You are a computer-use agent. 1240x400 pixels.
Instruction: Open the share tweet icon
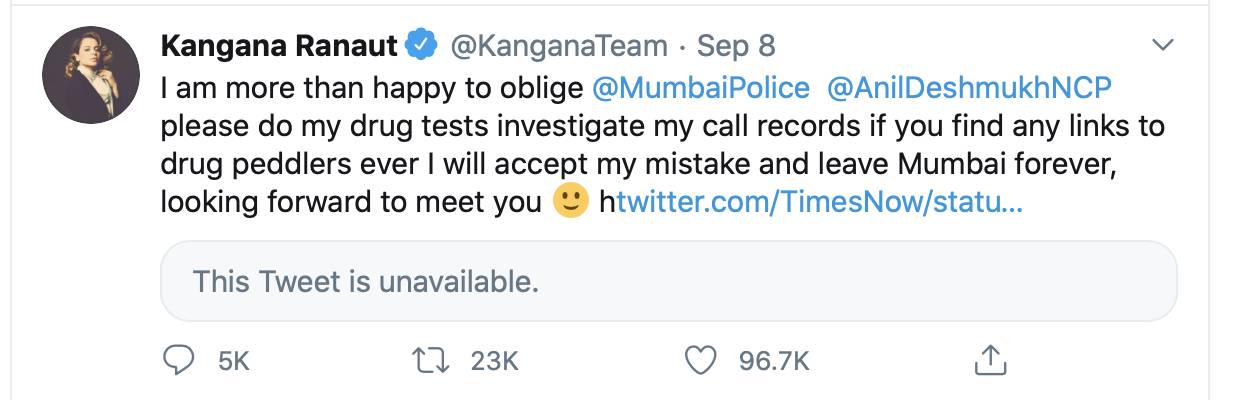coord(988,360)
